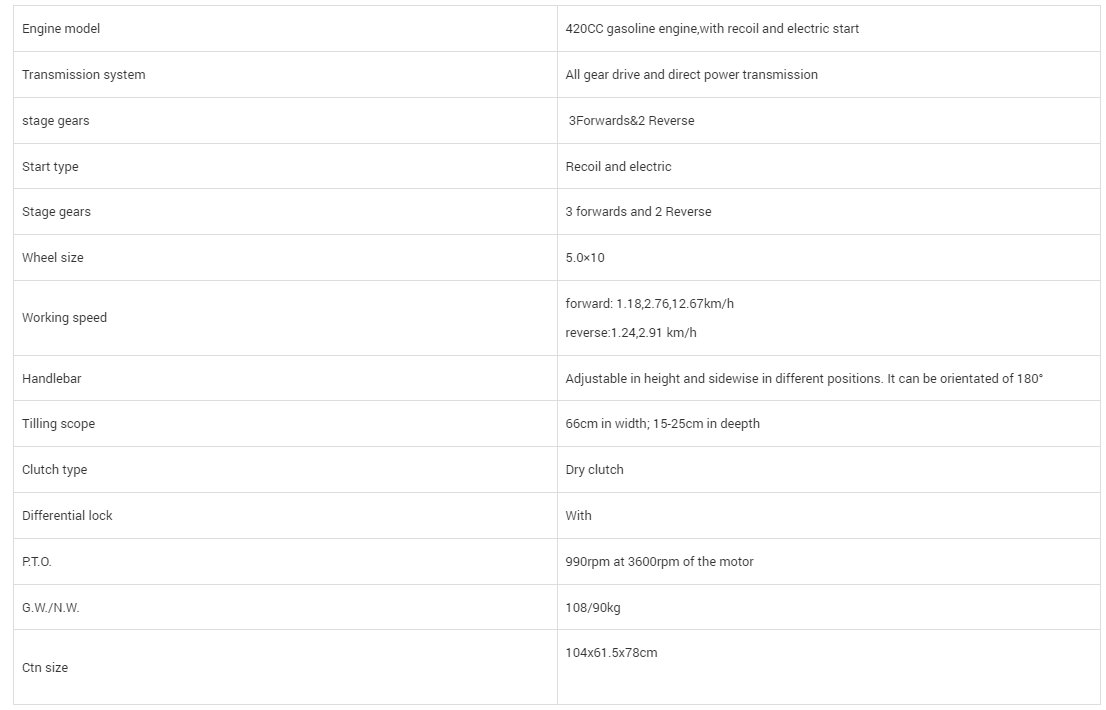The width and height of the screenshot is (1106, 710).
Task: Click the All gear drive value cell
Action: (x=691, y=75)
